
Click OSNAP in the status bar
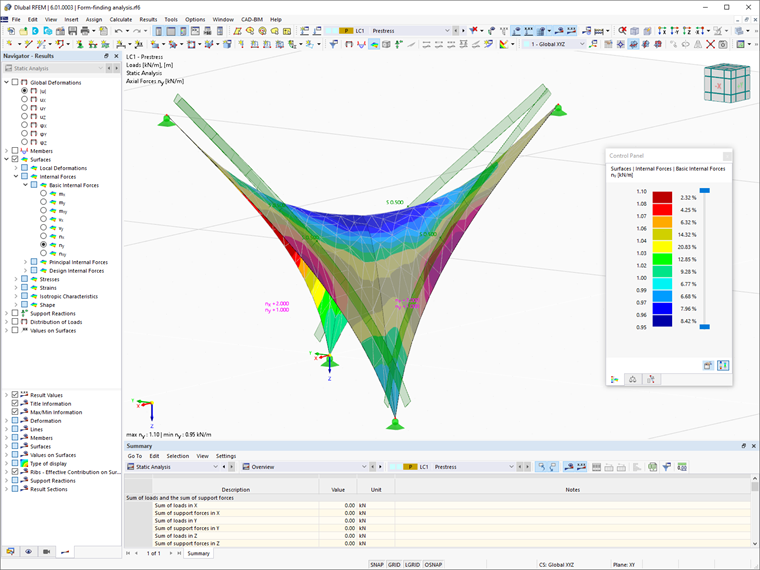[433, 565]
